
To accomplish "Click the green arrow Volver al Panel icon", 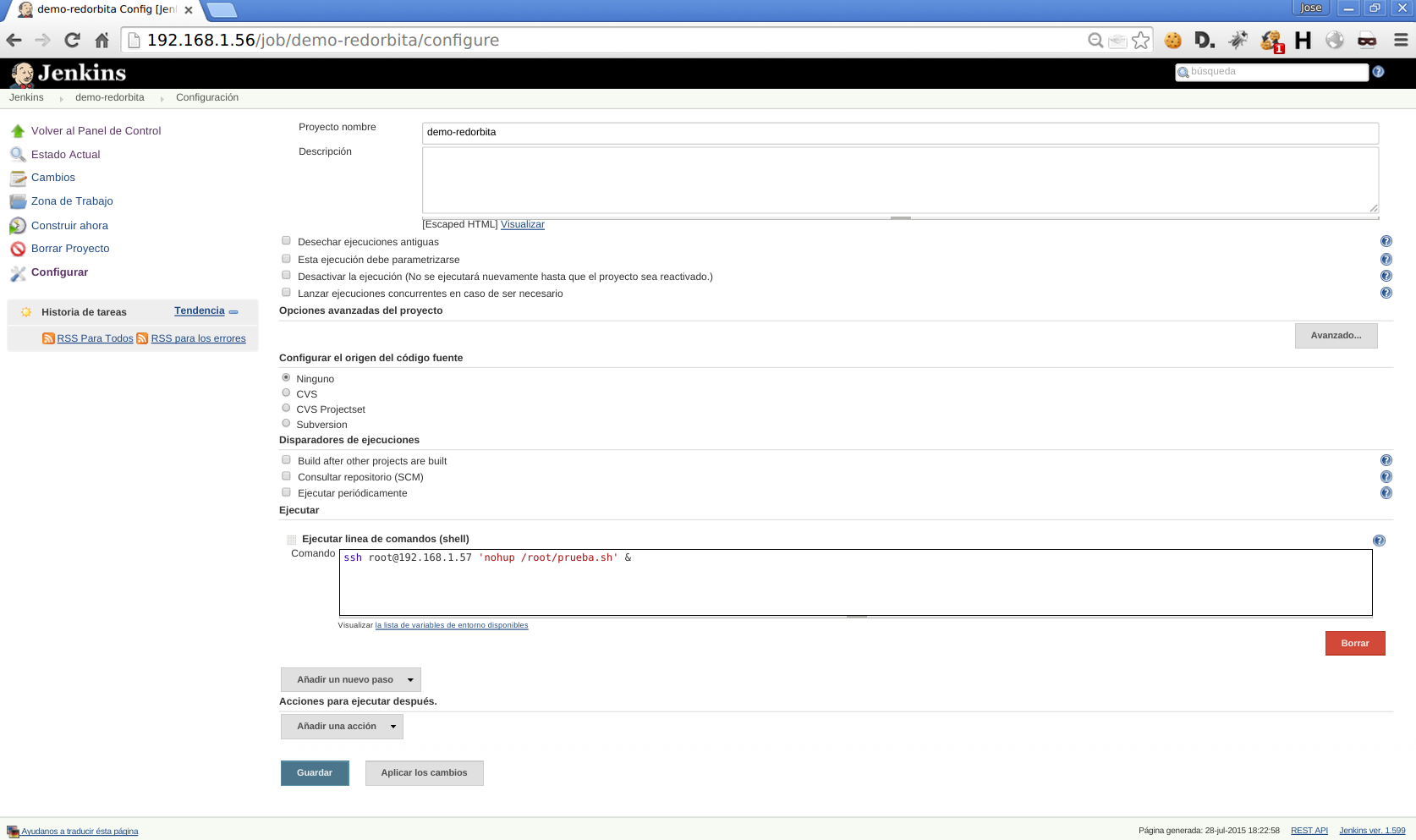I will pos(18,131).
